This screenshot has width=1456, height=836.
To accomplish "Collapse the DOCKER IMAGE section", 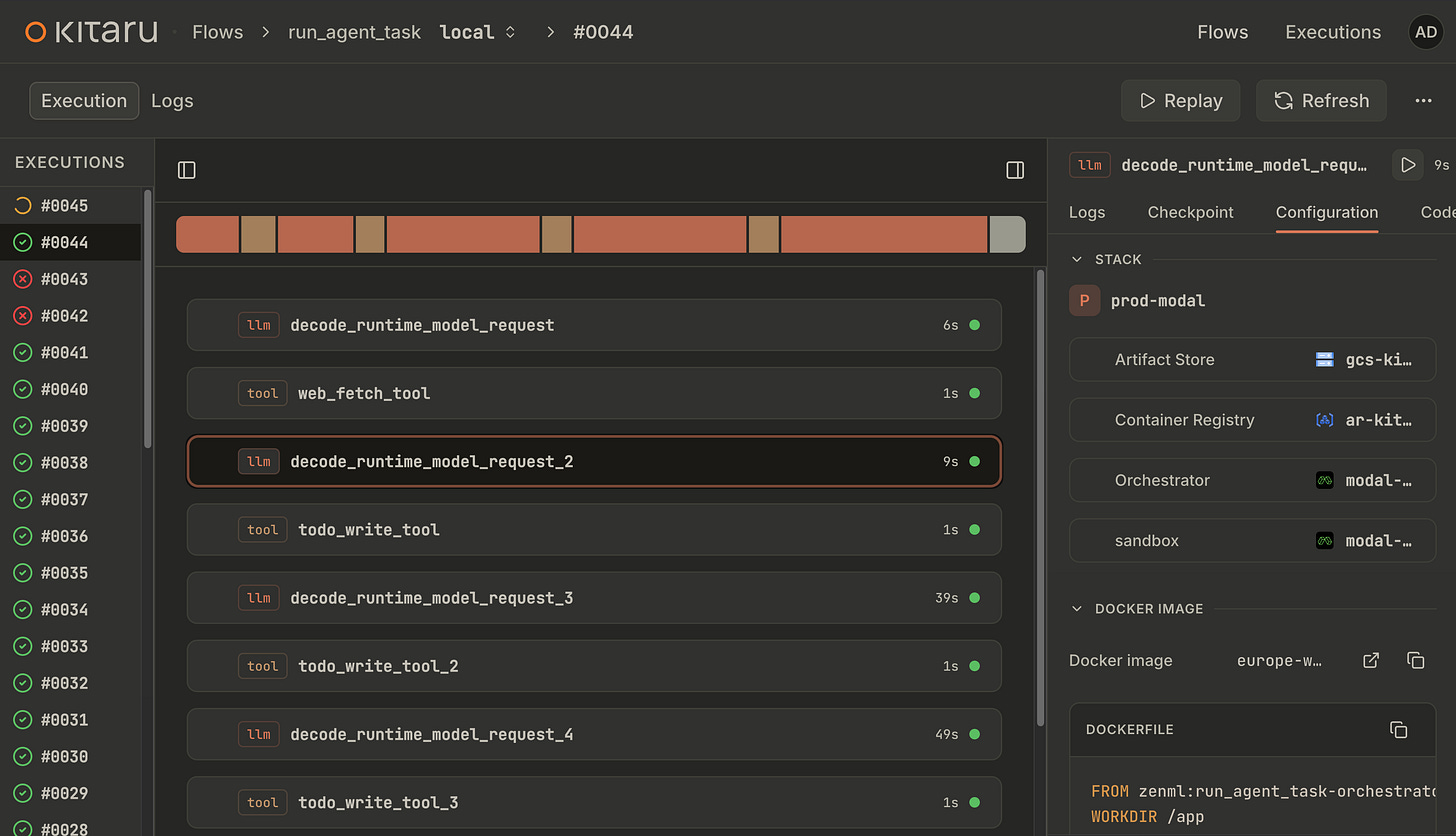I will (x=1077, y=608).
